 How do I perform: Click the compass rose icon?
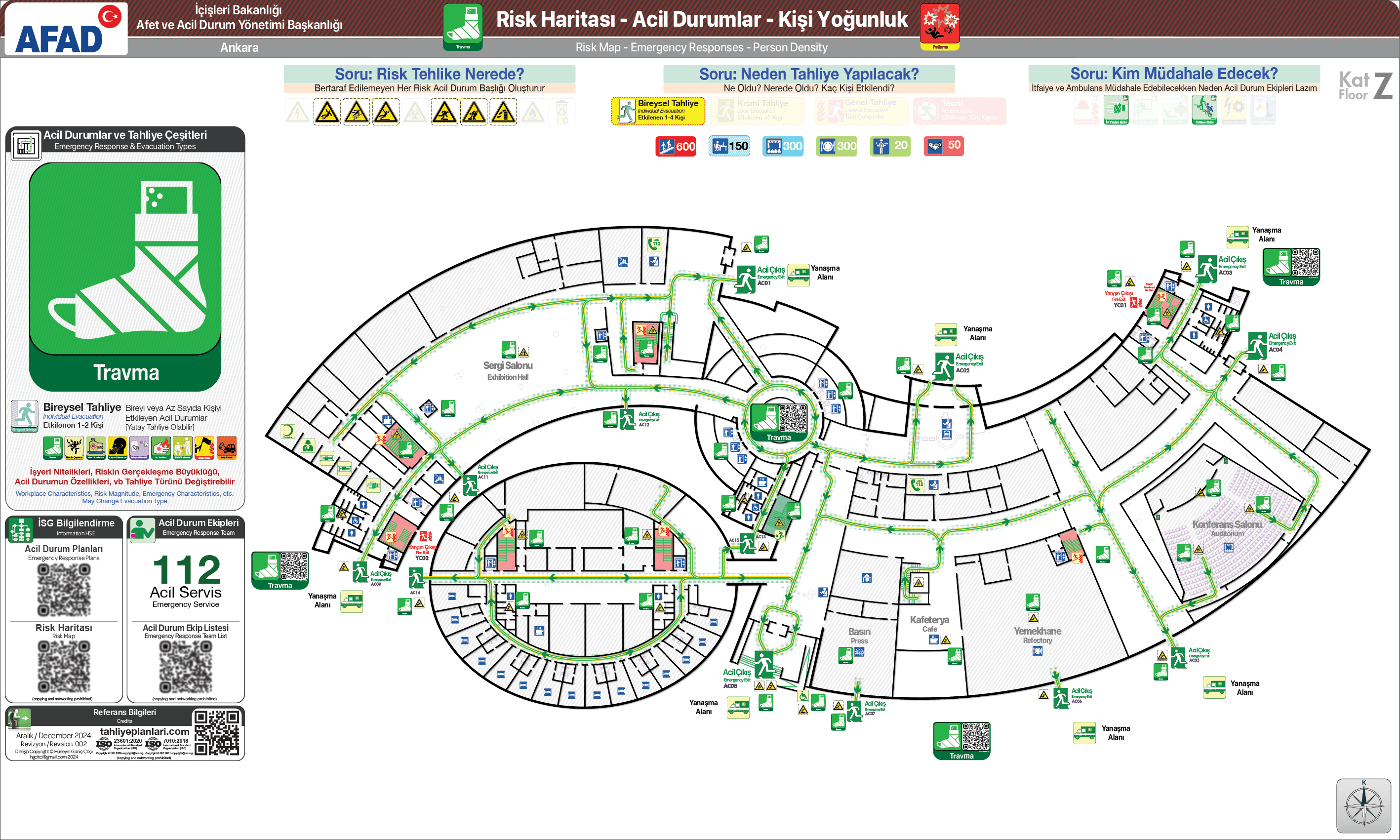point(1363,806)
